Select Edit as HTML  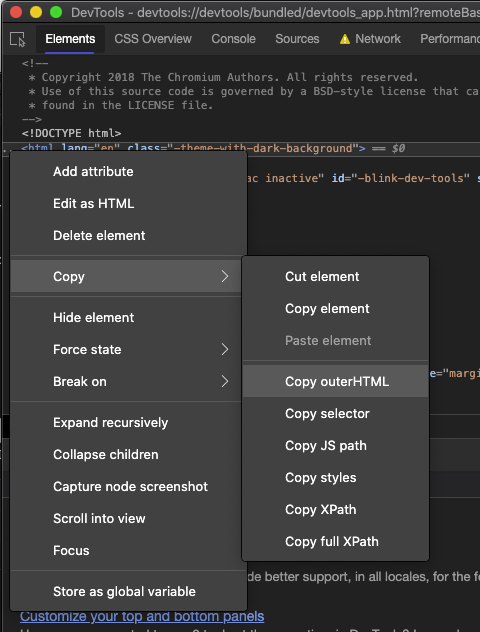129,204
